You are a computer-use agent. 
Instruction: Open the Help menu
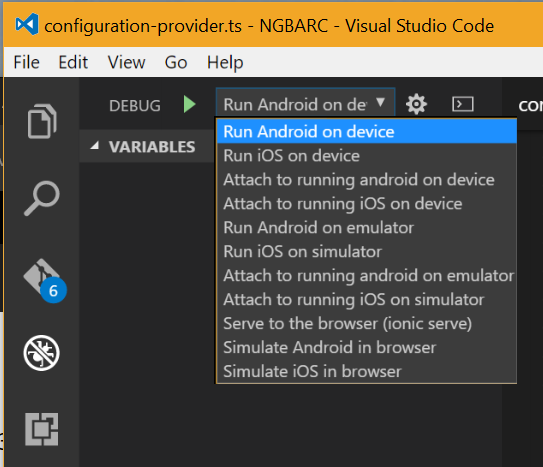click(225, 63)
